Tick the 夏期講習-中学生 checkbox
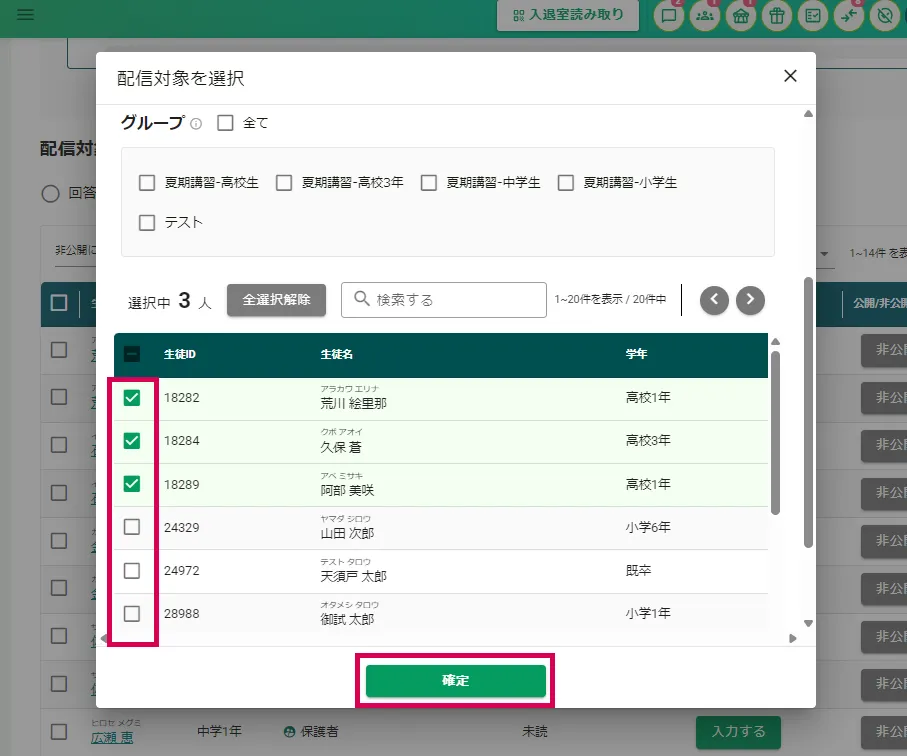The image size is (907, 756). tap(429, 183)
